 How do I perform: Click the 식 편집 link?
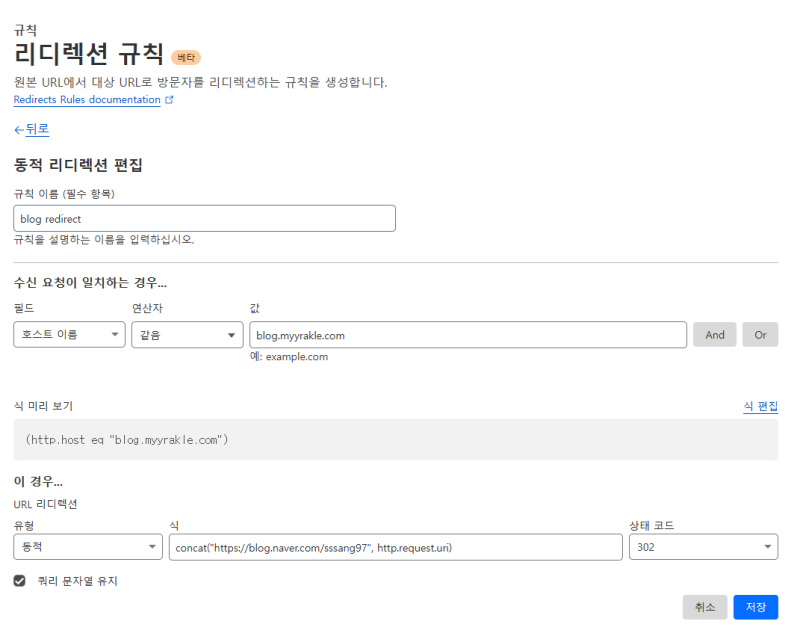pyautogui.click(x=760, y=406)
